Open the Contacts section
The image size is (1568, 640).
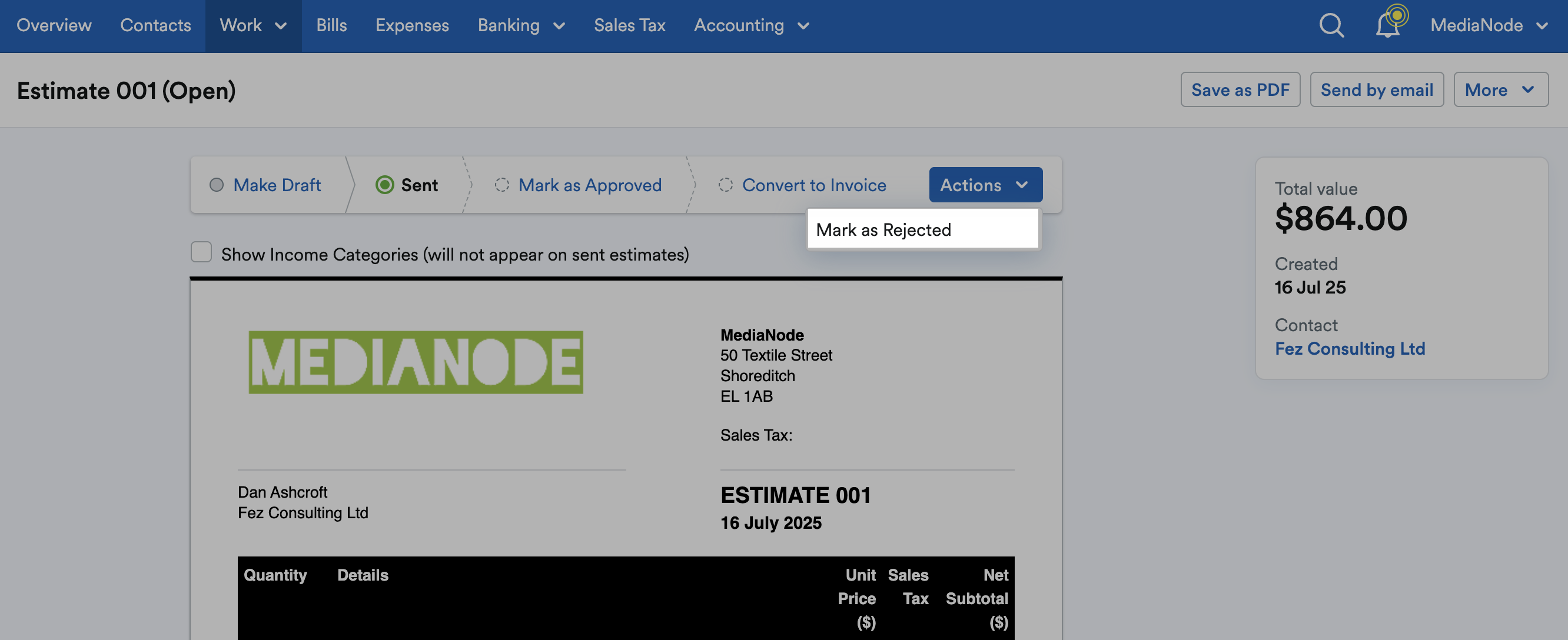(155, 25)
